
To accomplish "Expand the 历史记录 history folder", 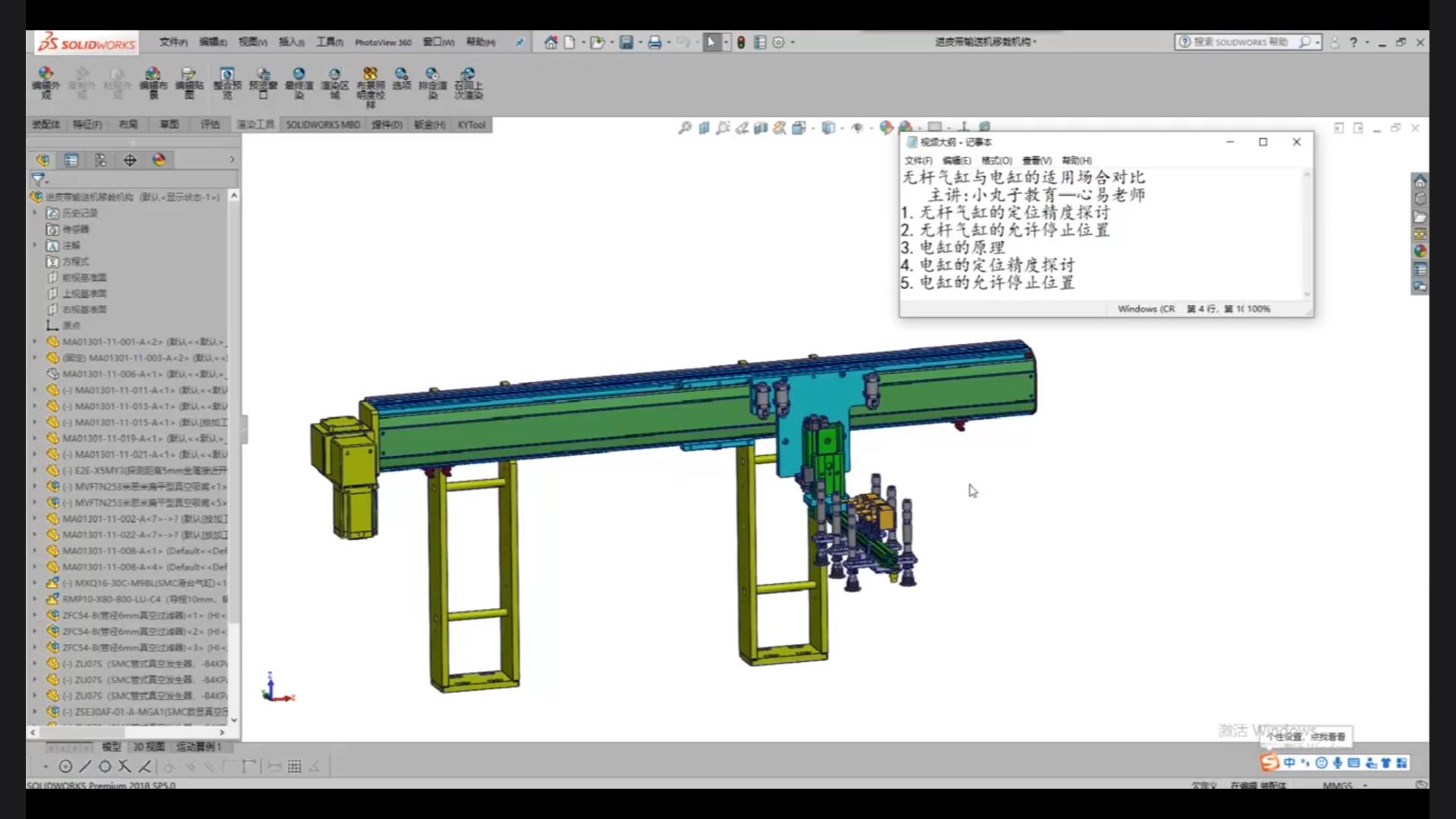I will coord(35,213).
